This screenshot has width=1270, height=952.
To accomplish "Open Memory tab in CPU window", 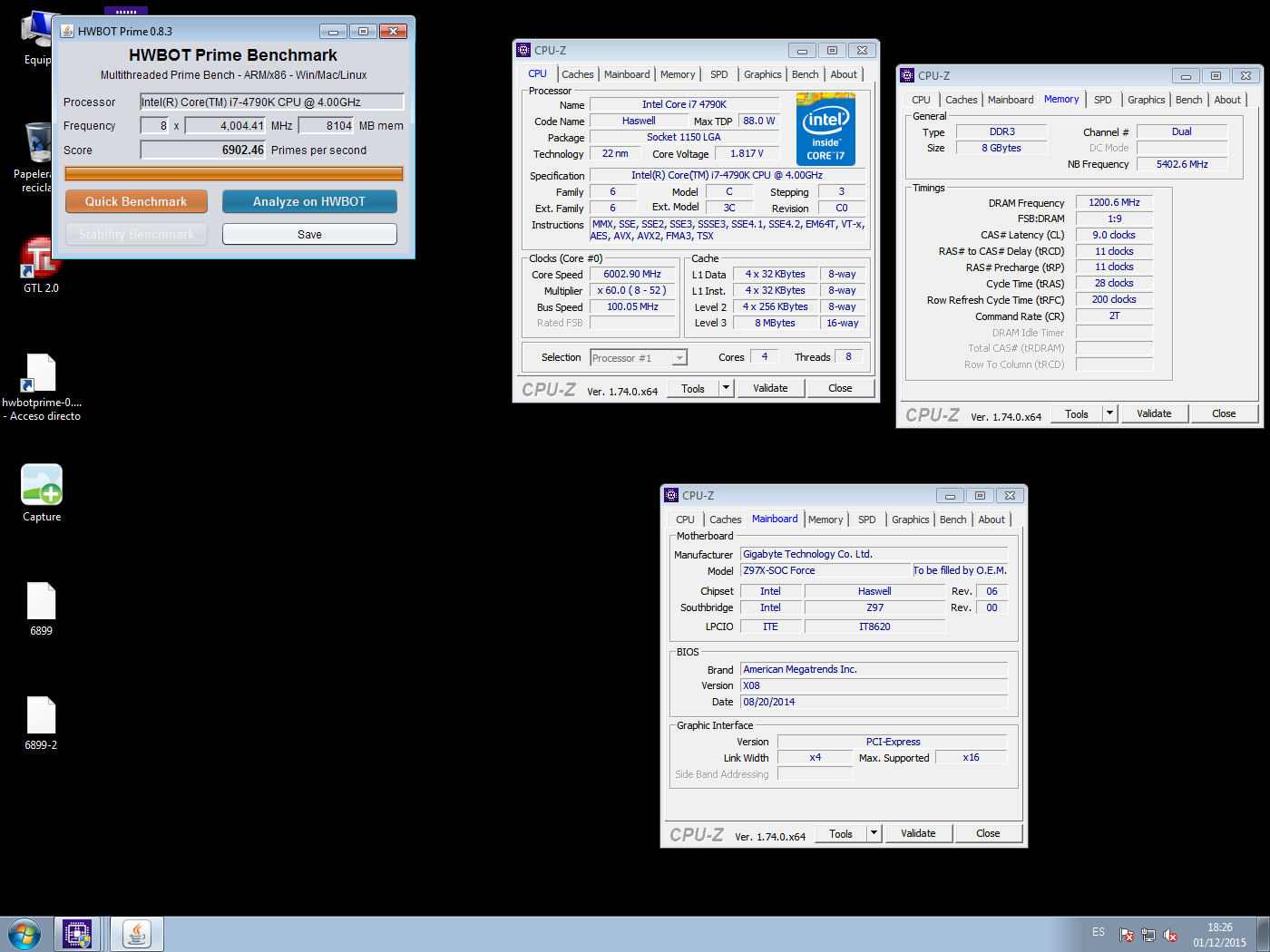I will pyautogui.click(x=678, y=74).
